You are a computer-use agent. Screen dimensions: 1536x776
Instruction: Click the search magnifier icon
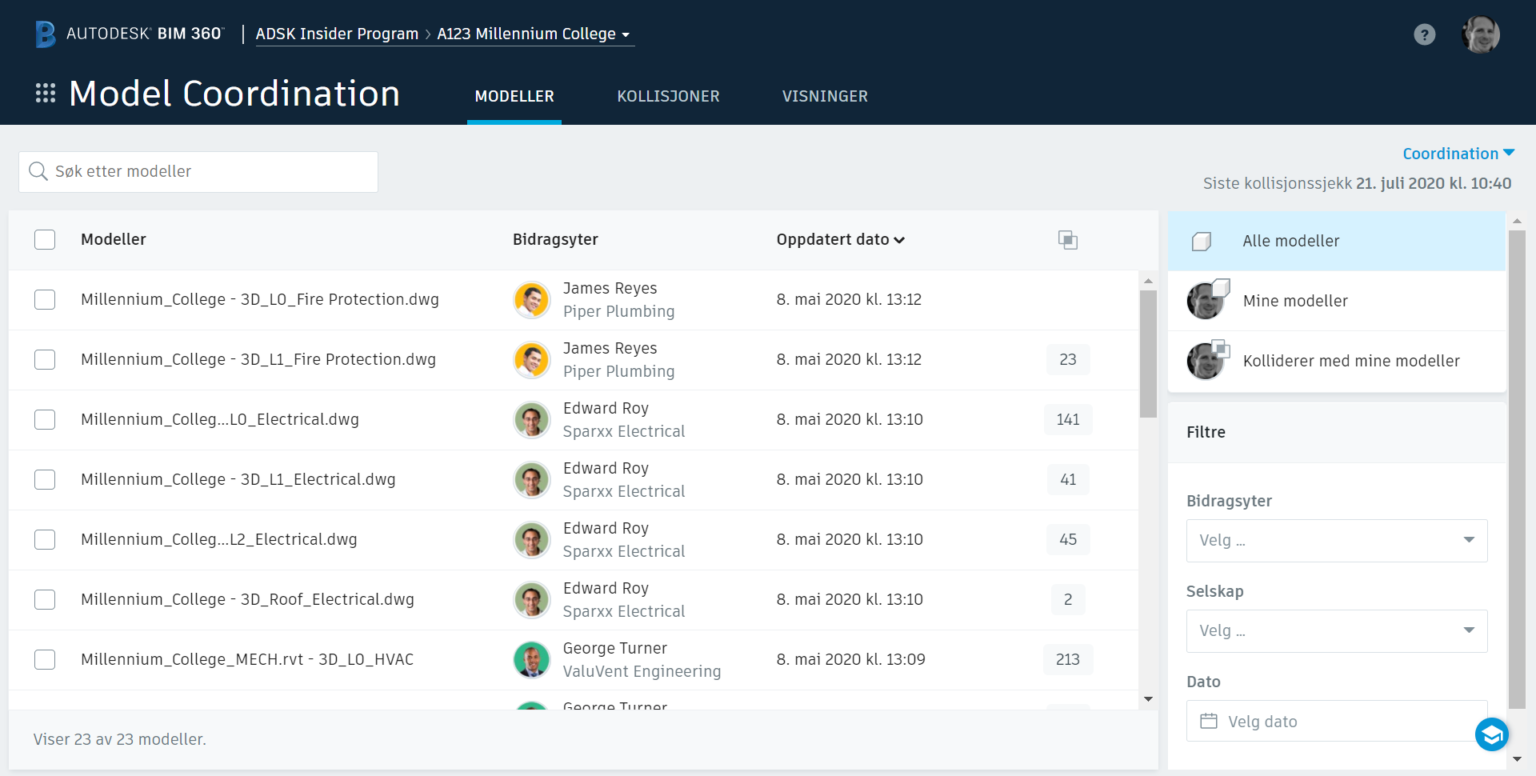pyautogui.click(x=38, y=171)
